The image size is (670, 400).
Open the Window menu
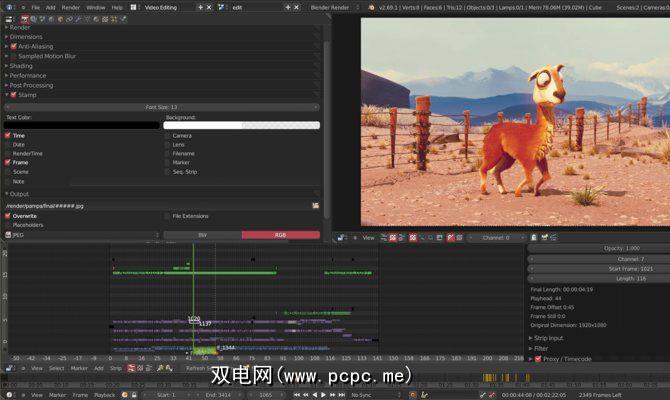95,7
